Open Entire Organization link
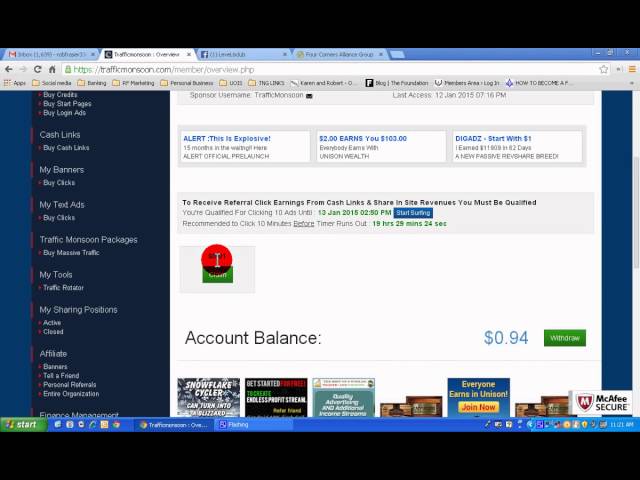640x480 pixels. point(71,394)
